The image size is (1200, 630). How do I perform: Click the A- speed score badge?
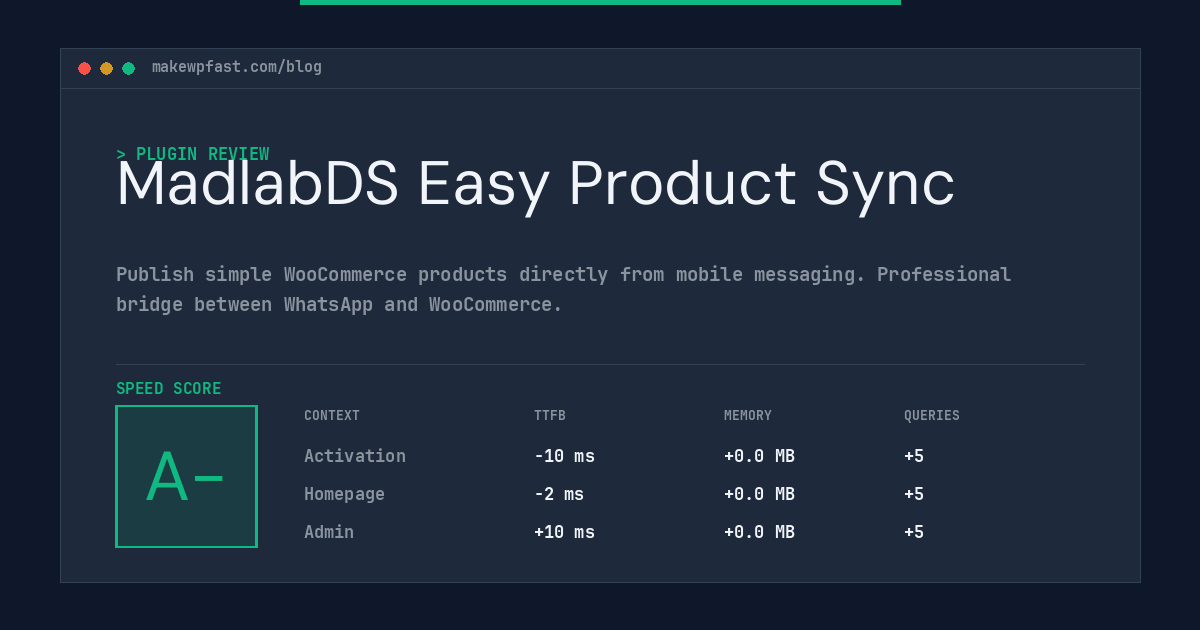point(186,476)
